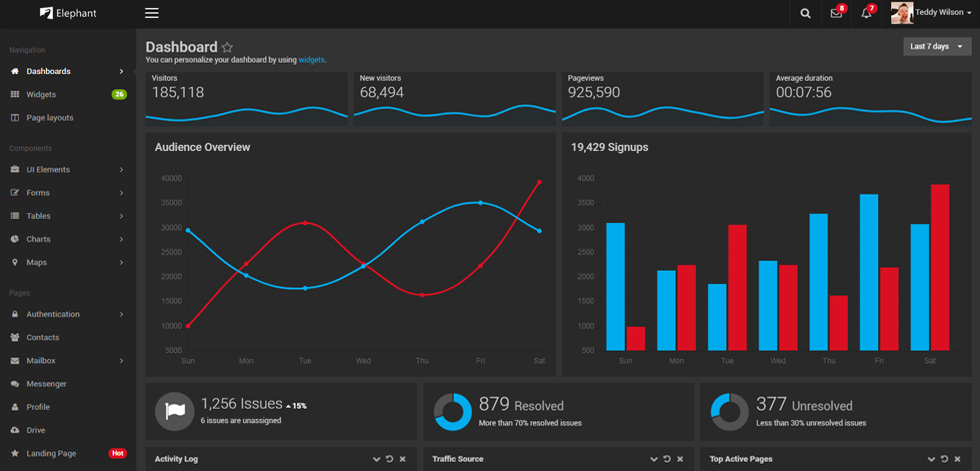Click the UI Elements briefcase icon
Image resolution: width=980 pixels, height=471 pixels.
click(15, 169)
